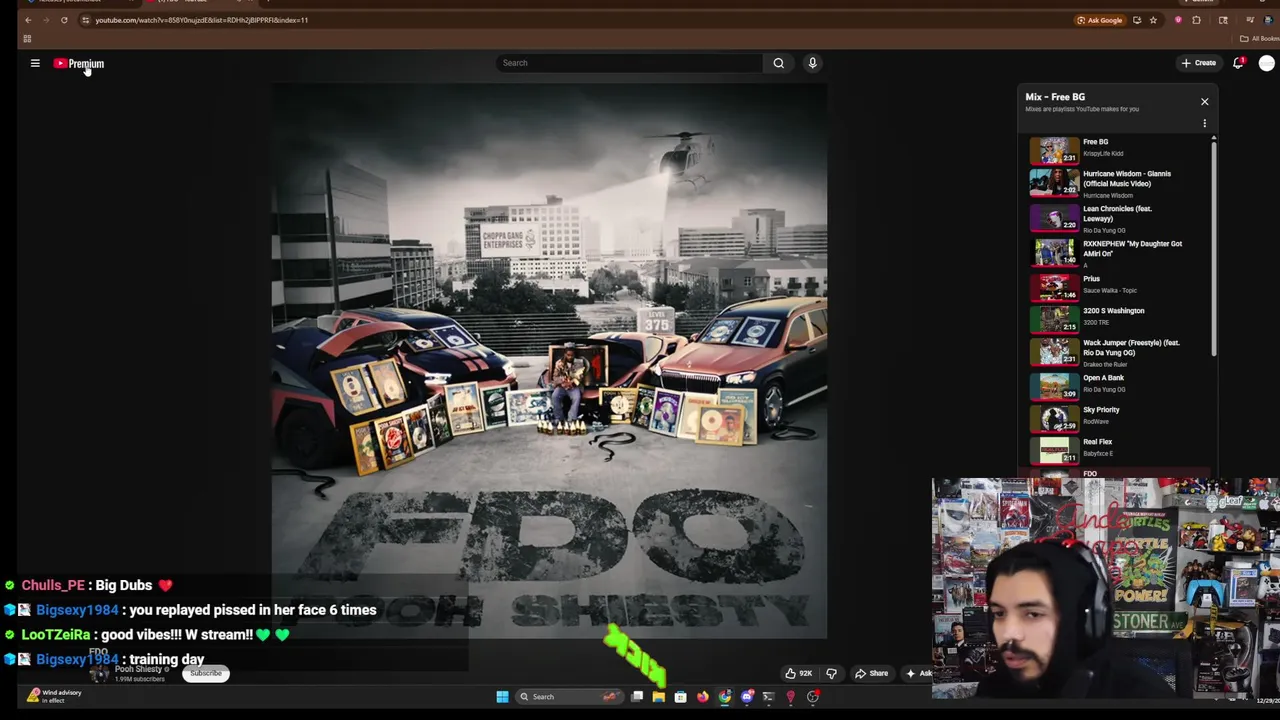Open the browser apps grid shortcut
1280x720 pixels.
(27, 39)
